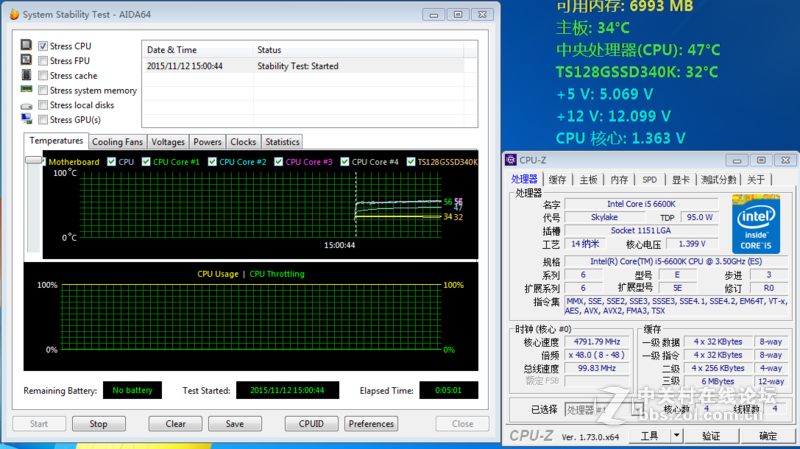Image resolution: width=800 pixels, height=449 pixels.
Task: Toggle CPU Core #1 graph checkbox
Action: [146, 162]
